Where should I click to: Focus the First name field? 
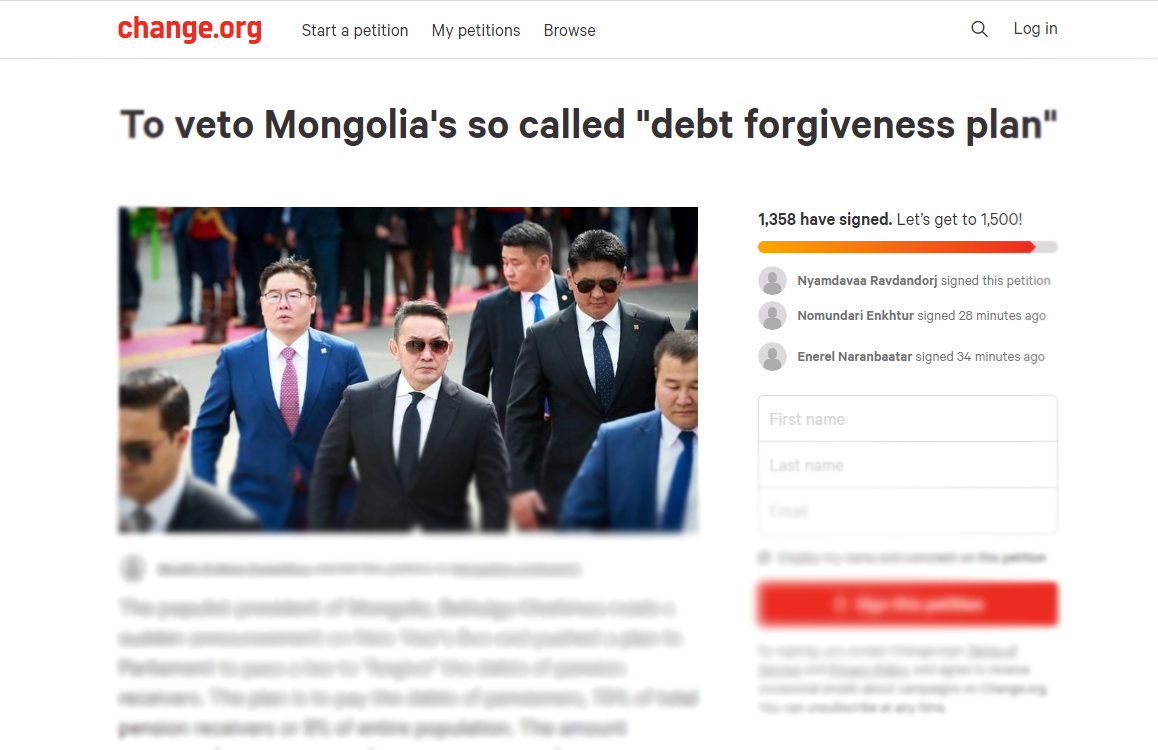[908, 419]
